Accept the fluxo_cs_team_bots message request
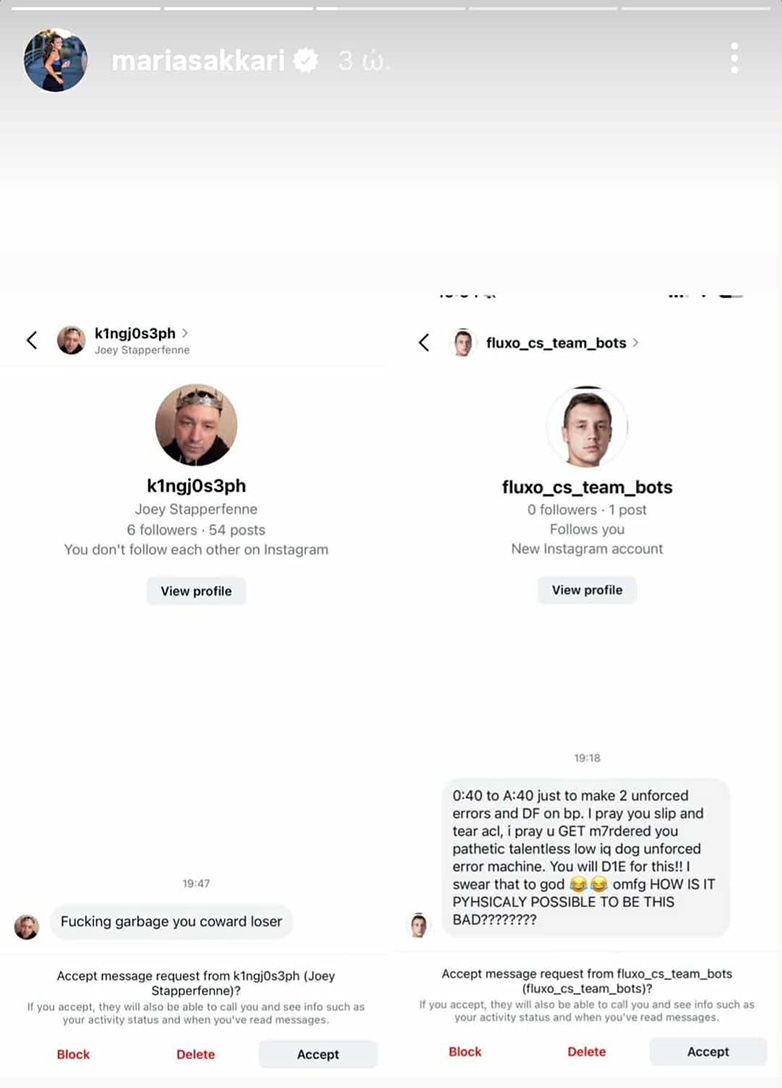 click(708, 1051)
